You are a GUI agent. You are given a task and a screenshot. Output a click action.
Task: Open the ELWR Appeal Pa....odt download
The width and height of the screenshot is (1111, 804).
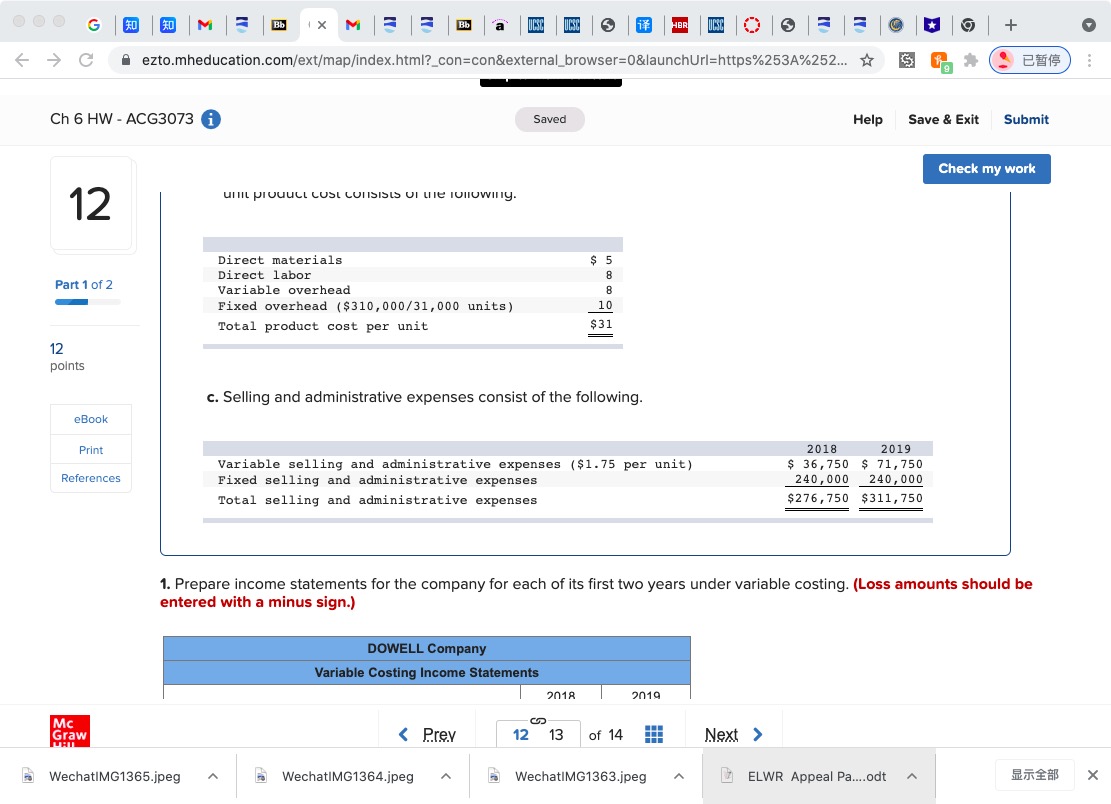[x=816, y=776]
